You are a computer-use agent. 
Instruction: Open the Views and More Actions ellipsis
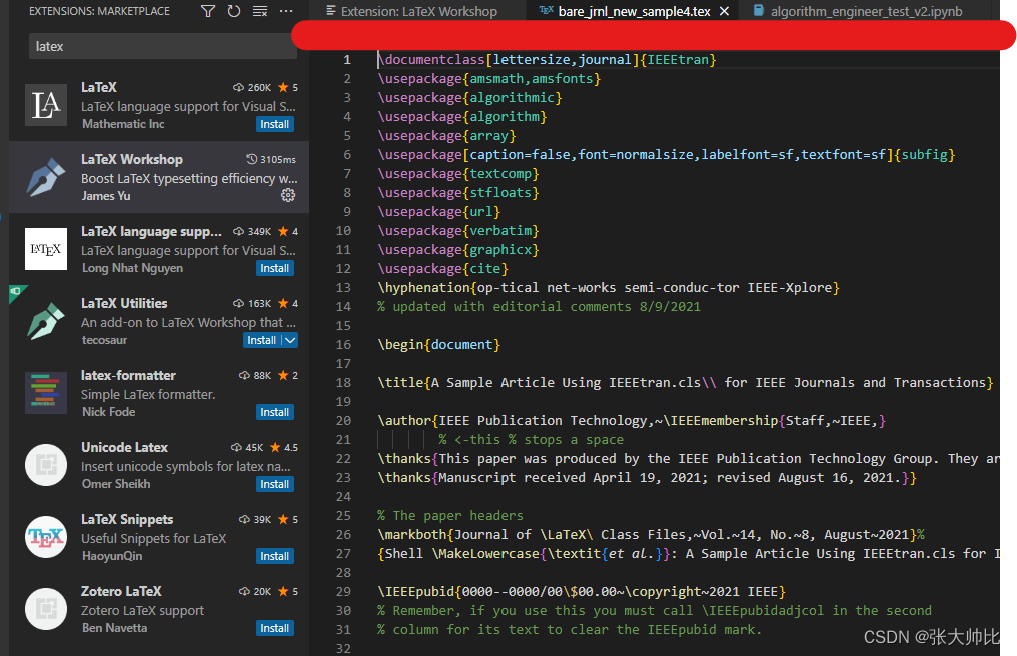(285, 11)
